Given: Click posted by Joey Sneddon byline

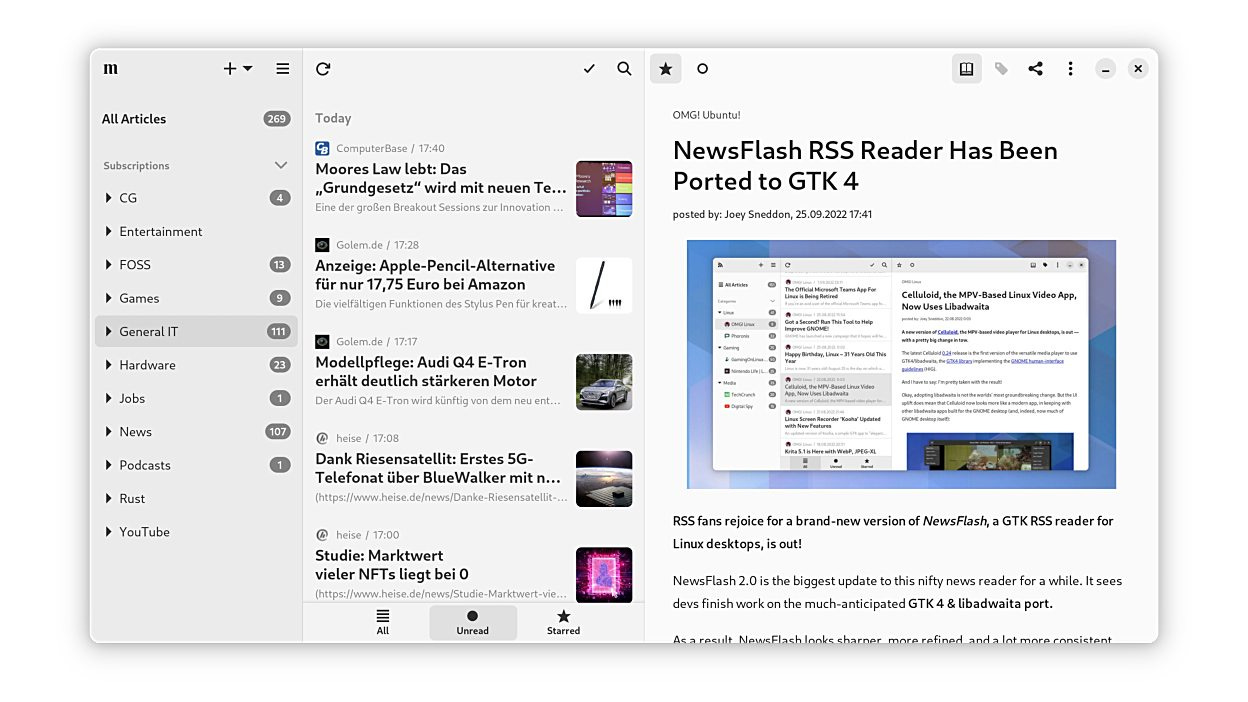Looking at the screenshot, I should coord(772,214).
